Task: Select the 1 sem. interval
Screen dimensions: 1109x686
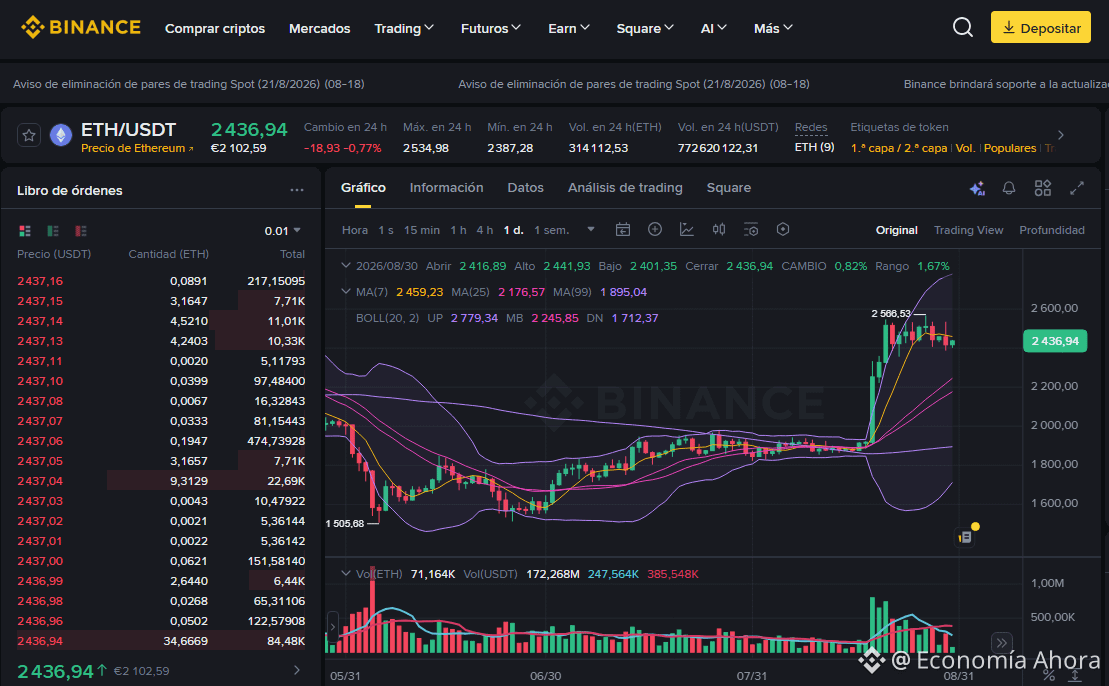Action: [x=552, y=230]
